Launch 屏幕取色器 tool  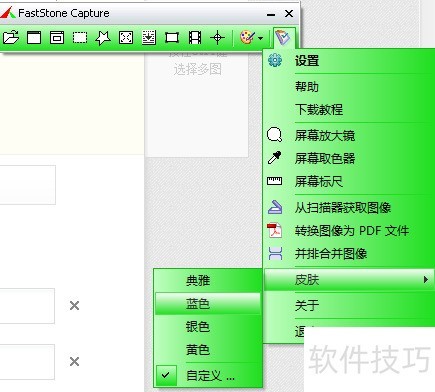(x=349, y=158)
